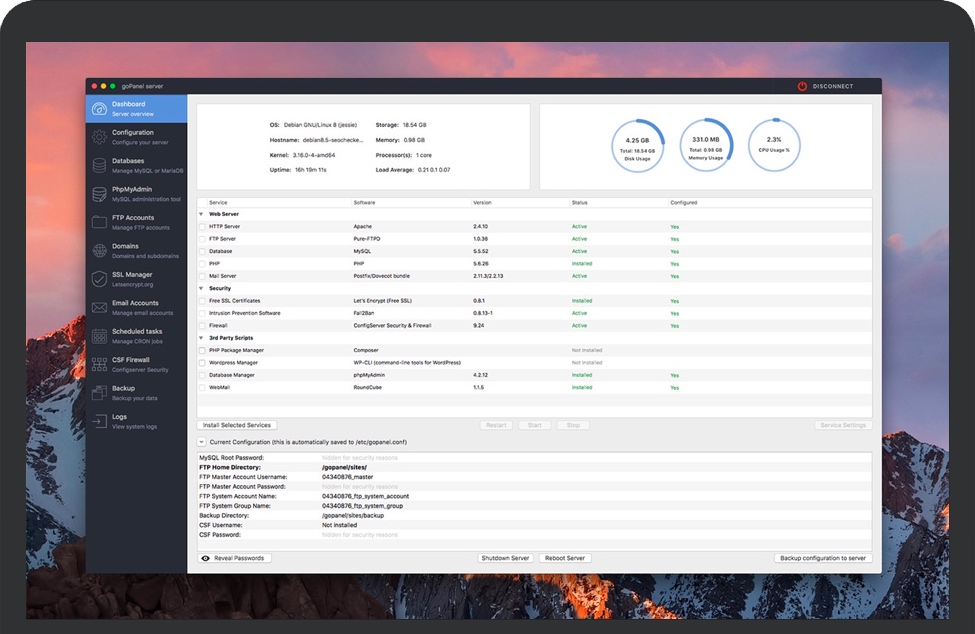Open Configuration gear icon in sidebar

tap(99, 137)
